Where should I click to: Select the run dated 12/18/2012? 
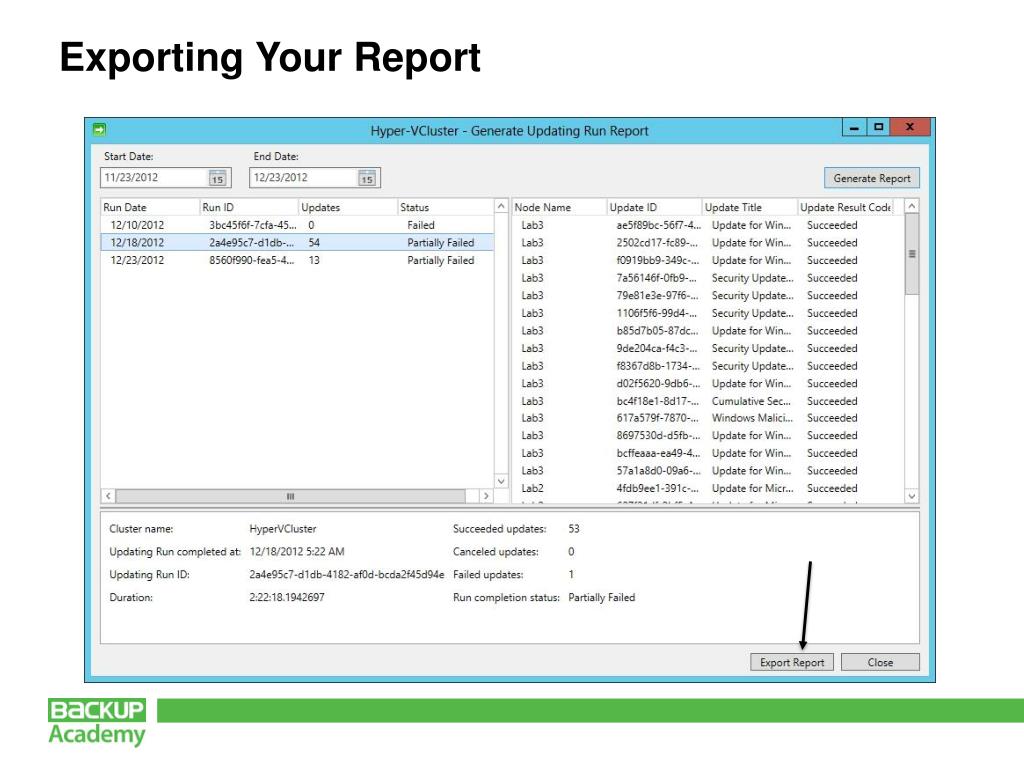tap(297, 242)
